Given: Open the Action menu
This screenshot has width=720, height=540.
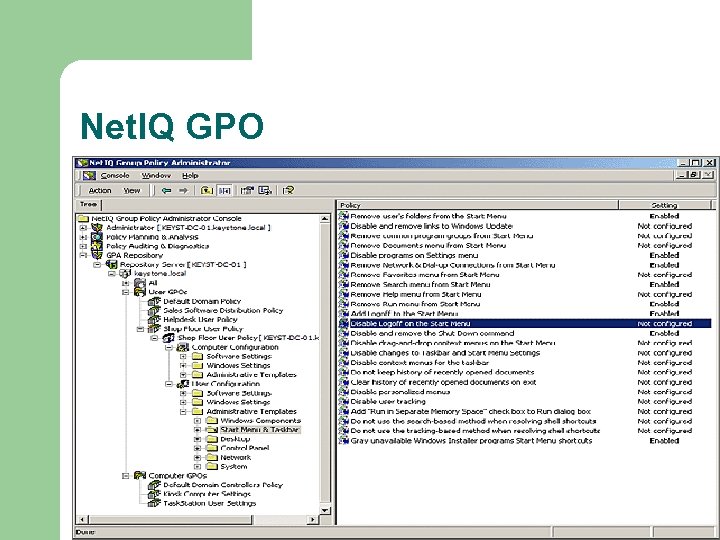Looking at the screenshot, I should coord(100,191).
